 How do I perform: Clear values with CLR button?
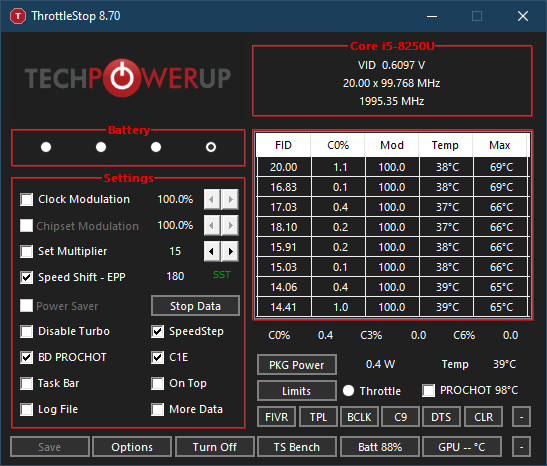[484, 417]
